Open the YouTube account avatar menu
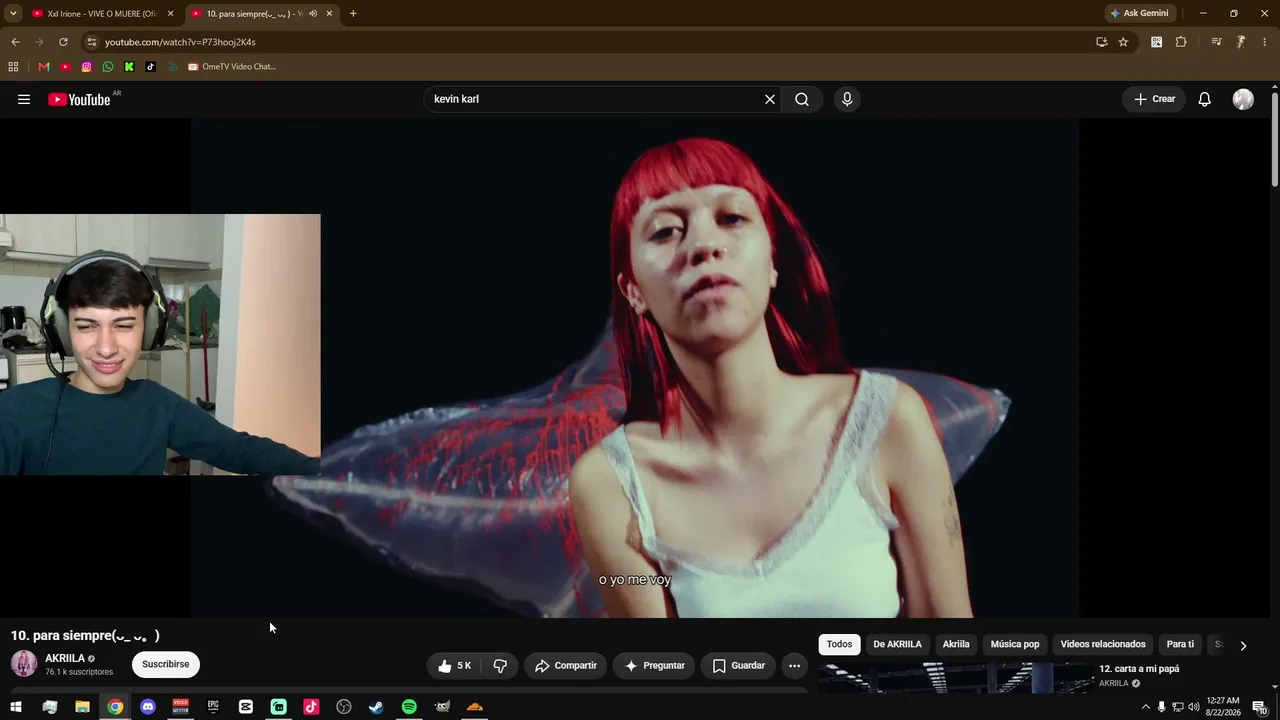 pos(1243,99)
